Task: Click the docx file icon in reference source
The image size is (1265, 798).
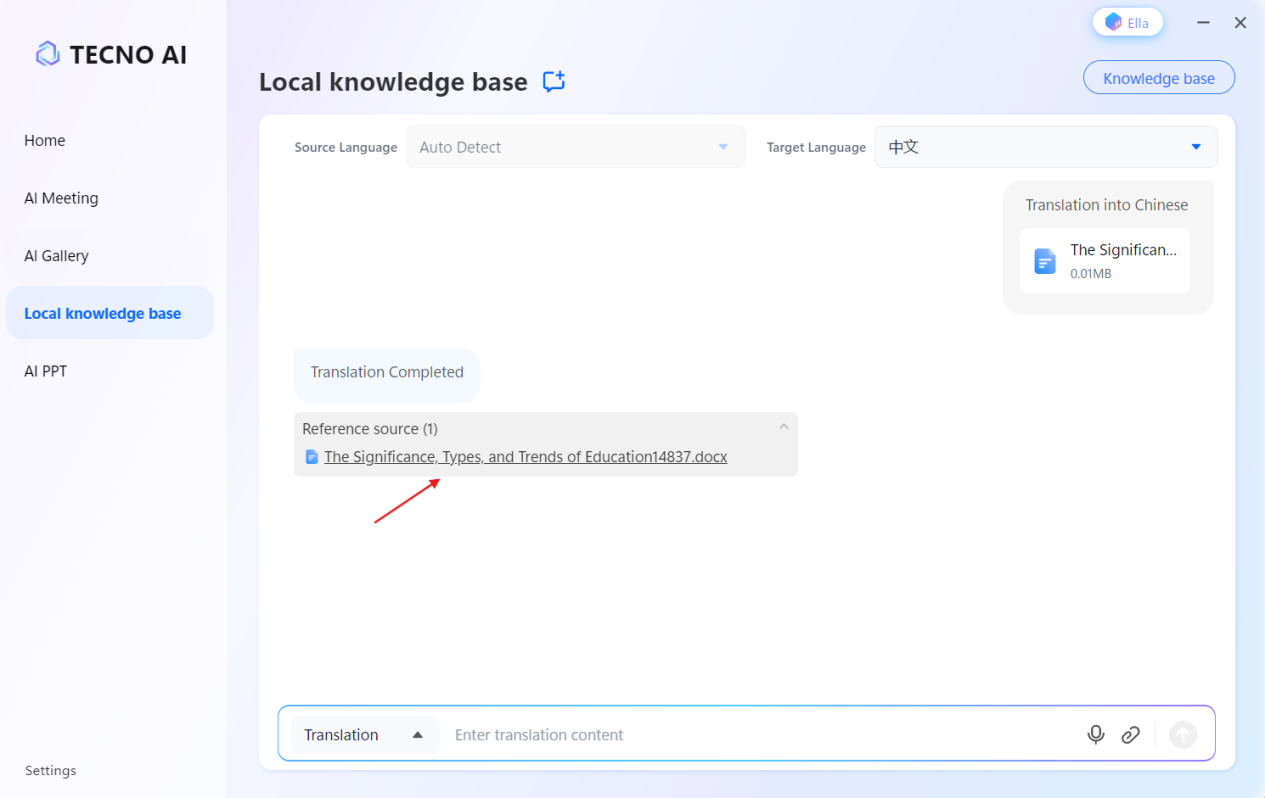Action: 312,457
